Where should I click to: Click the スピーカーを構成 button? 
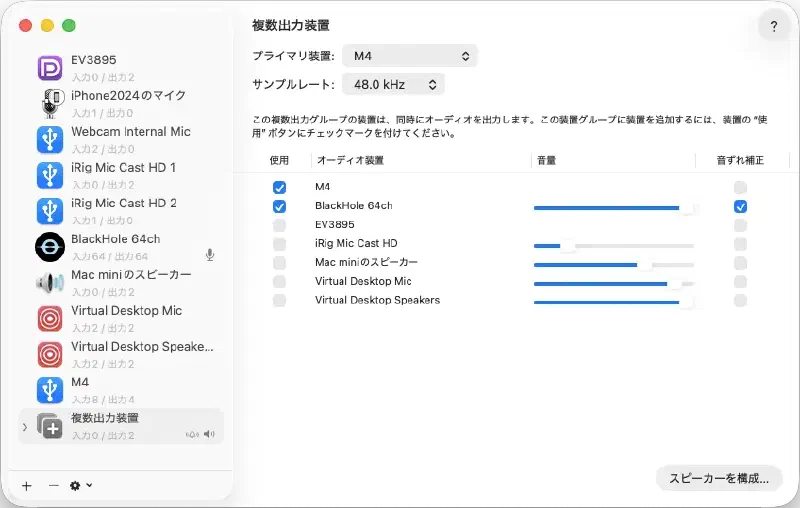click(x=719, y=478)
